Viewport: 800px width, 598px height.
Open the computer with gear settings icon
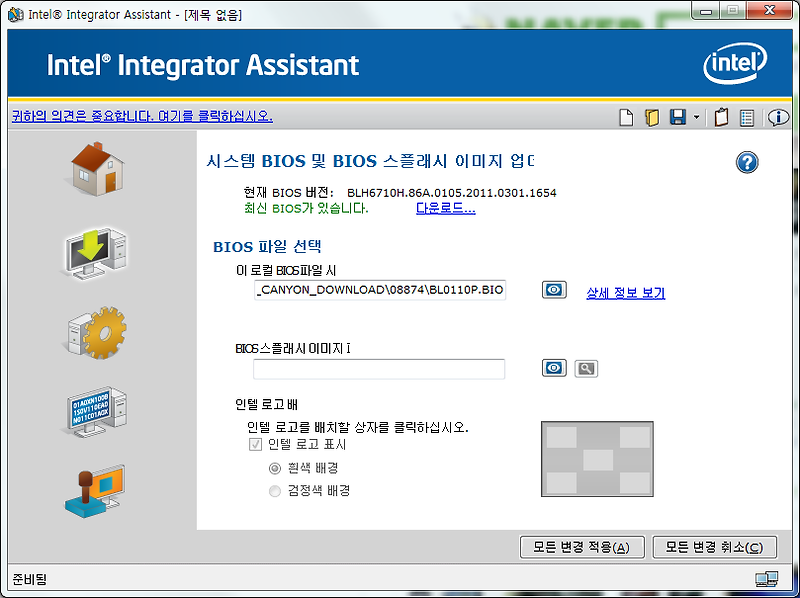click(97, 333)
